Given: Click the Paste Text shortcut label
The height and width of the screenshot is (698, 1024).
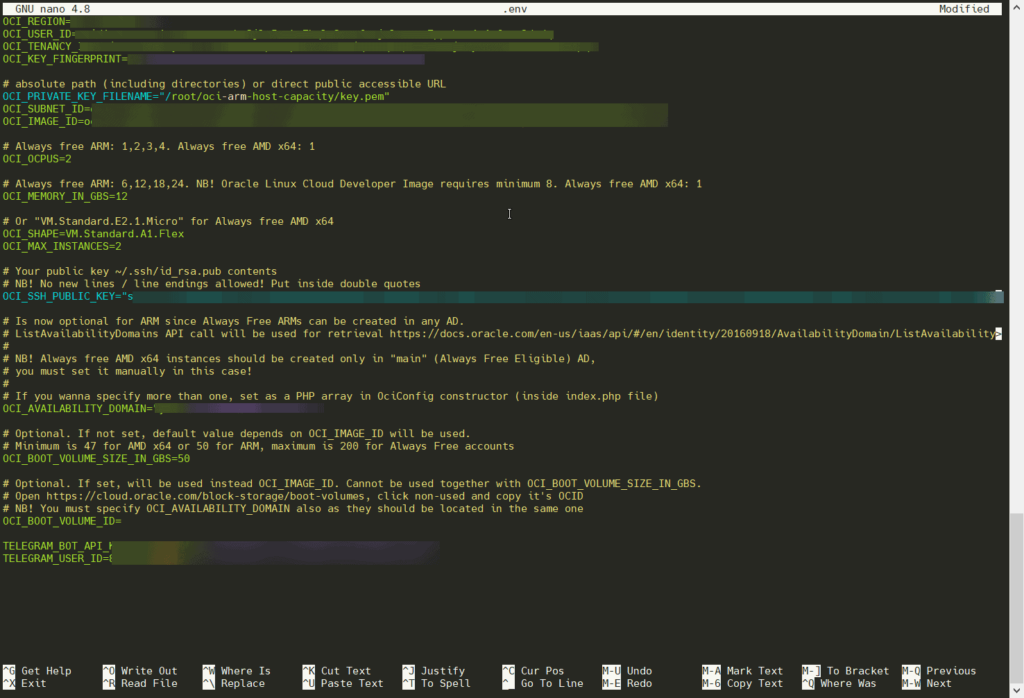Looking at the screenshot, I should click(352, 683).
